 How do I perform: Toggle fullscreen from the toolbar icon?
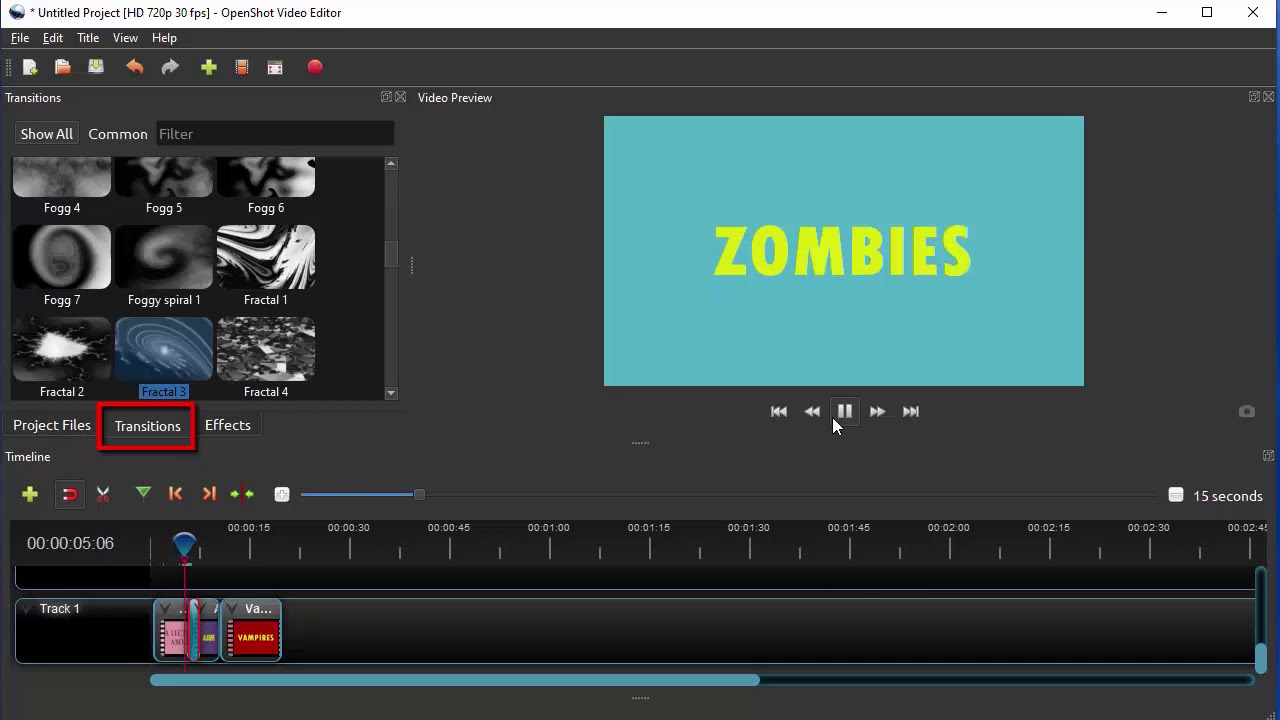[x=275, y=67]
